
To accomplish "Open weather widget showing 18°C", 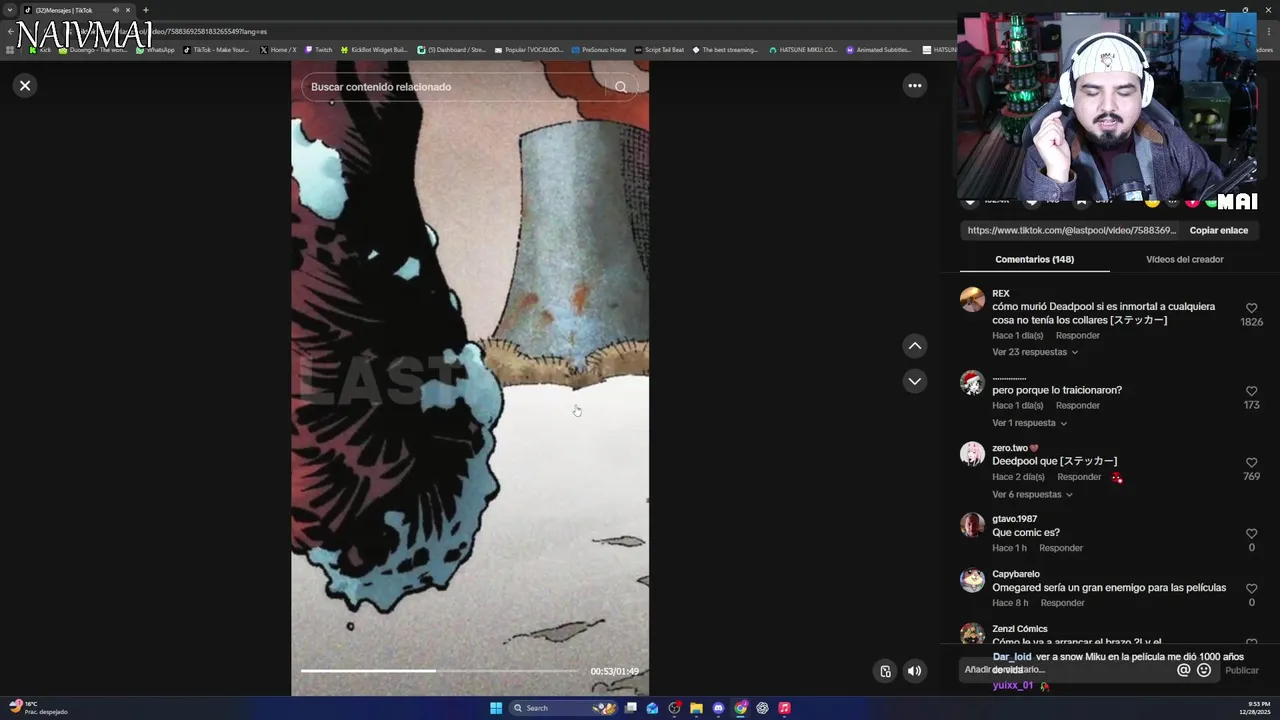I will 38,708.
